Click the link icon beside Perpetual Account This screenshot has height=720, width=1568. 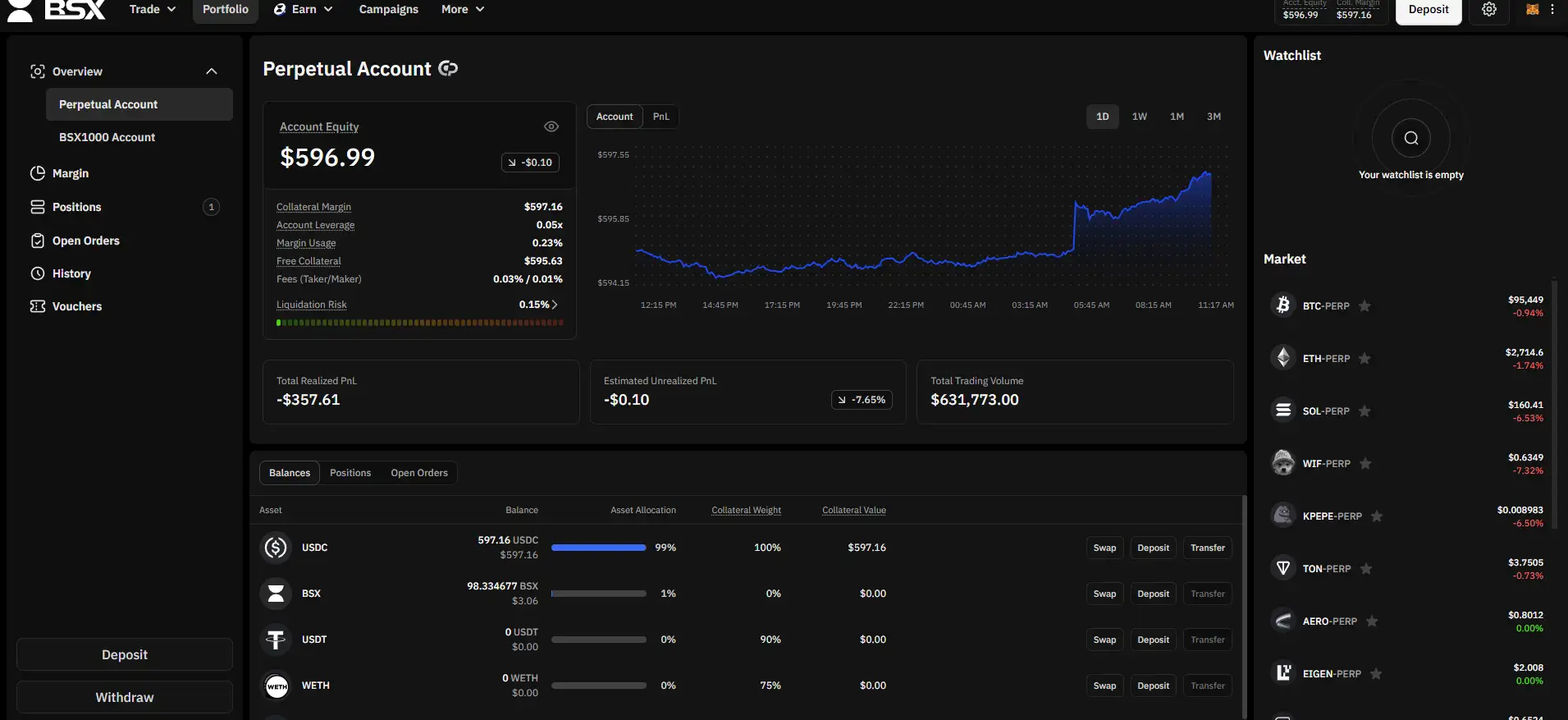[x=448, y=69]
